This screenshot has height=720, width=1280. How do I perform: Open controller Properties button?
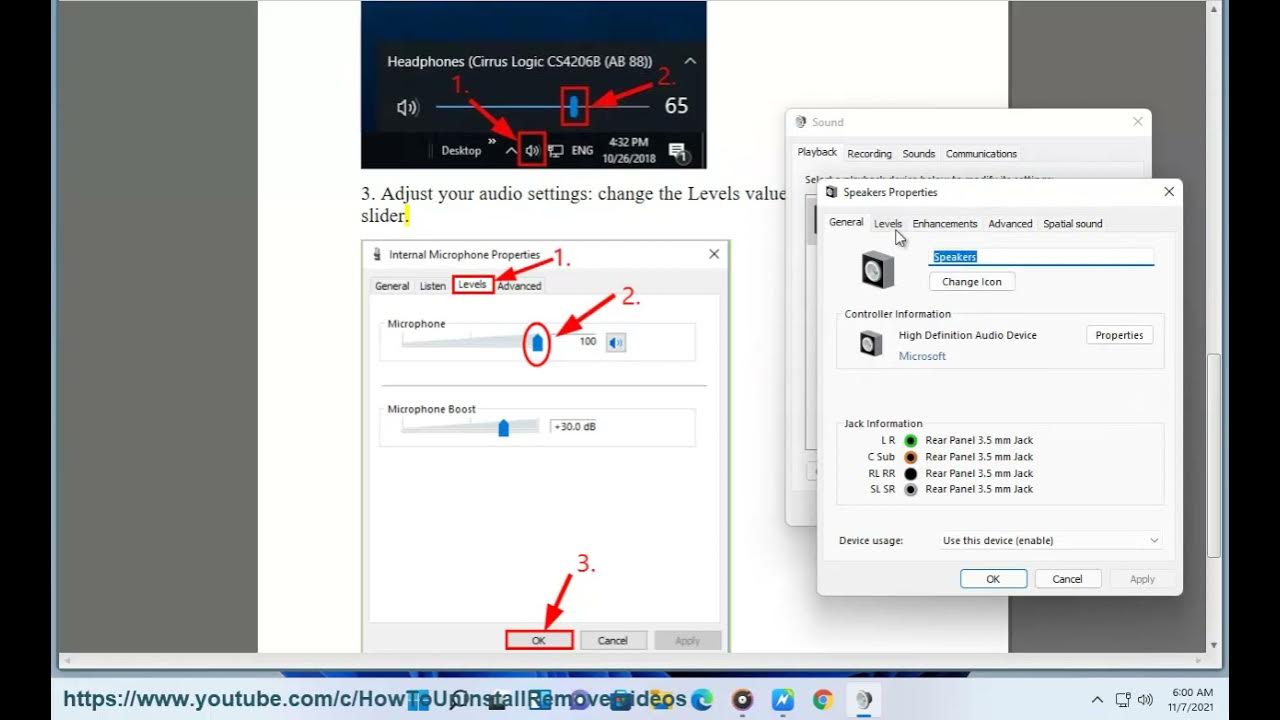click(x=1119, y=335)
